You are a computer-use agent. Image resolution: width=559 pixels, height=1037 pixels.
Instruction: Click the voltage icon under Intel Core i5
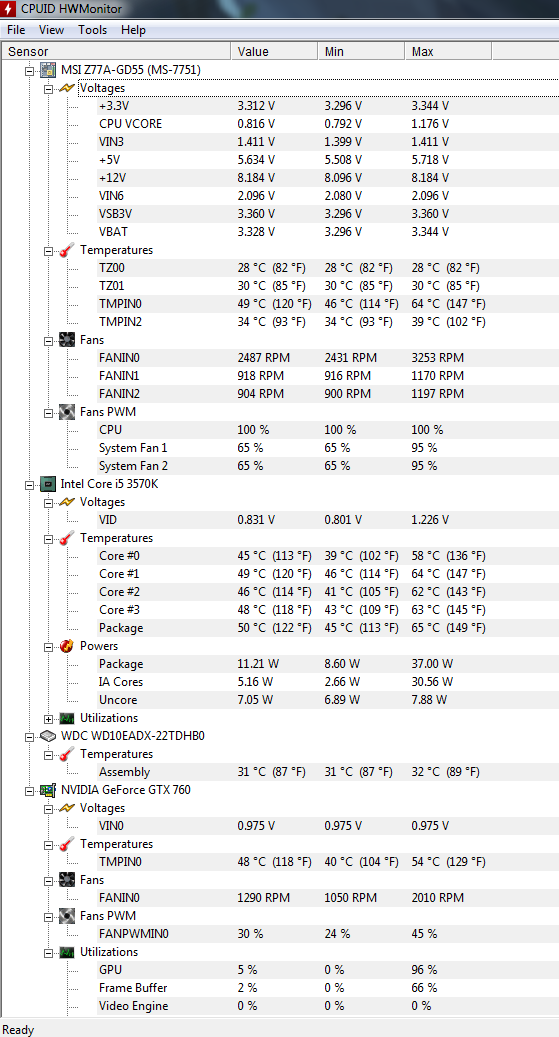click(67, 502)
